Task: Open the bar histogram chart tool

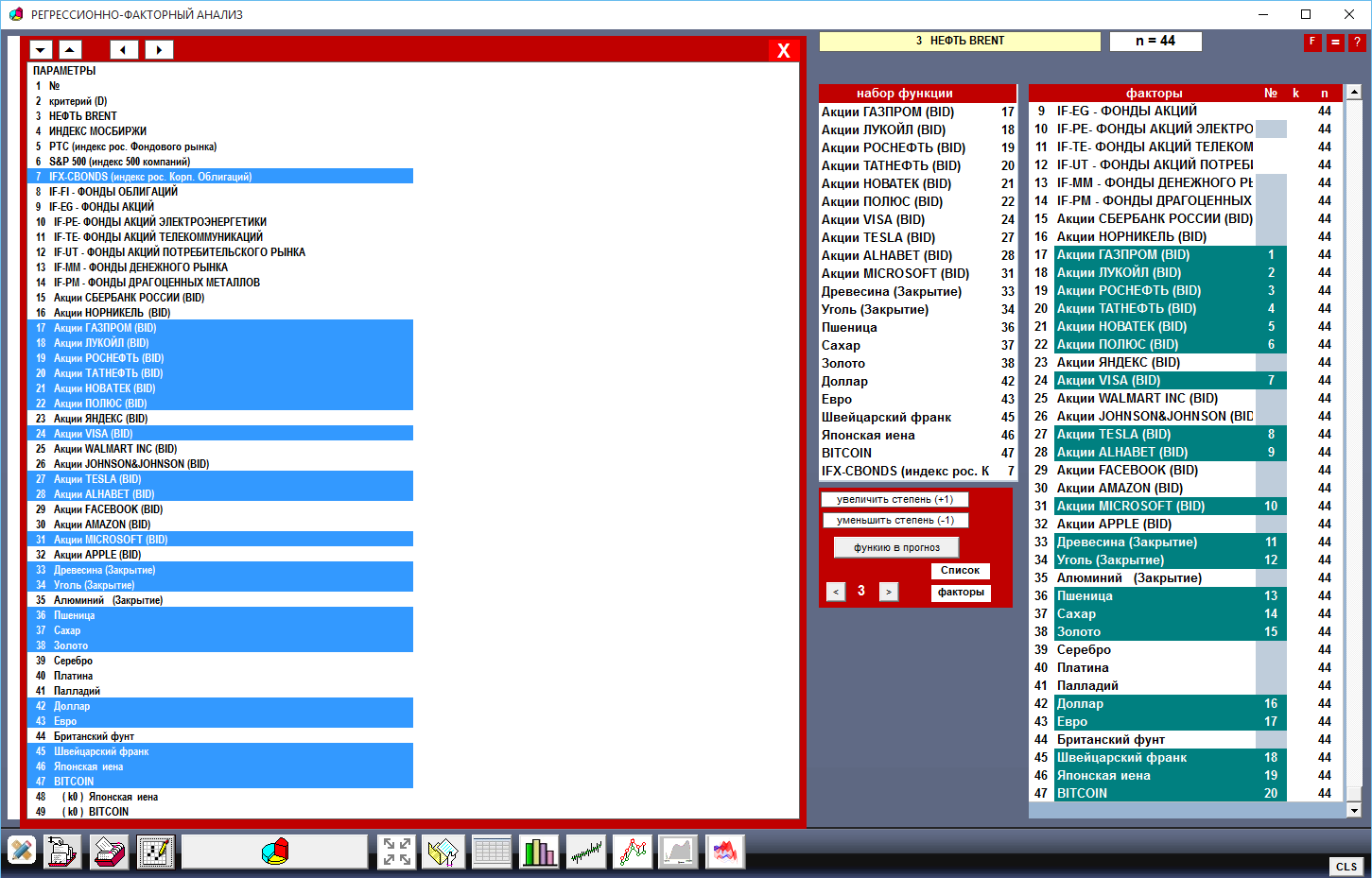Action: (x=539, y=852)
